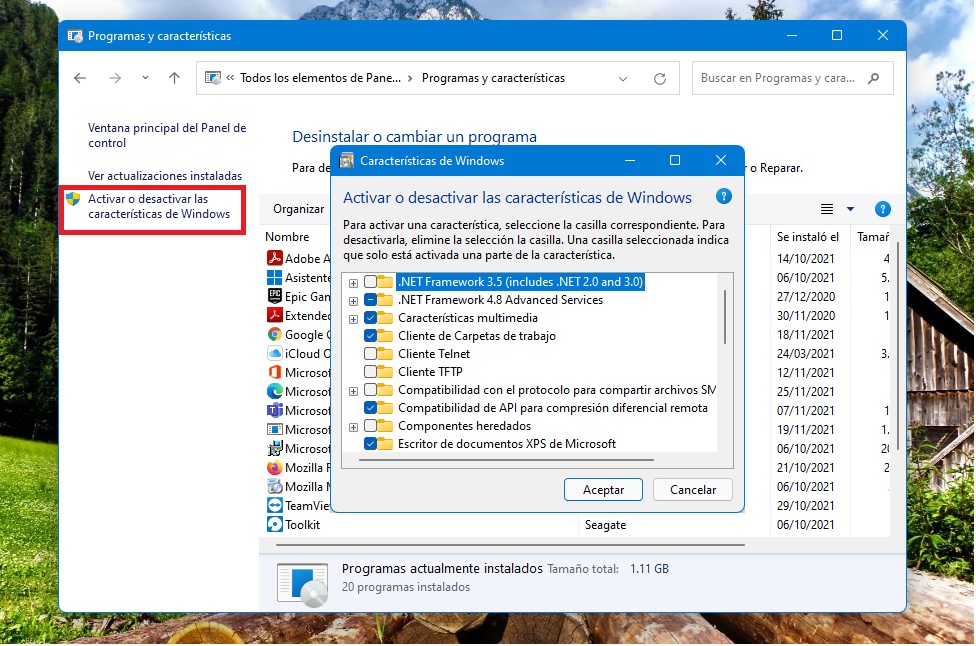Open the Organizar menu
This screenshot has height=646, width=976.
click(x=298, y=209)
